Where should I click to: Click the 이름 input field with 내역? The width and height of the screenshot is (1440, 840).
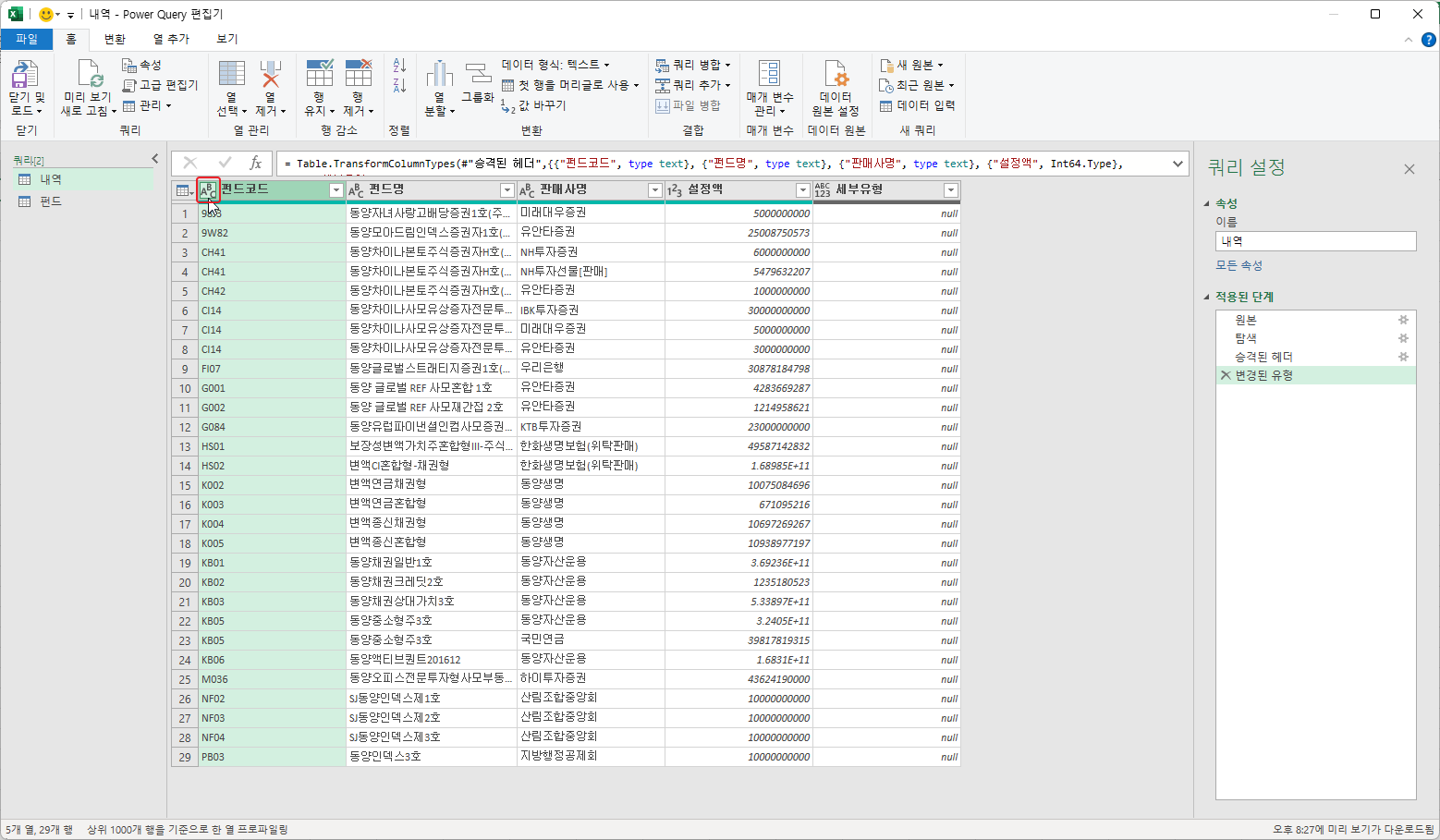1315,241
